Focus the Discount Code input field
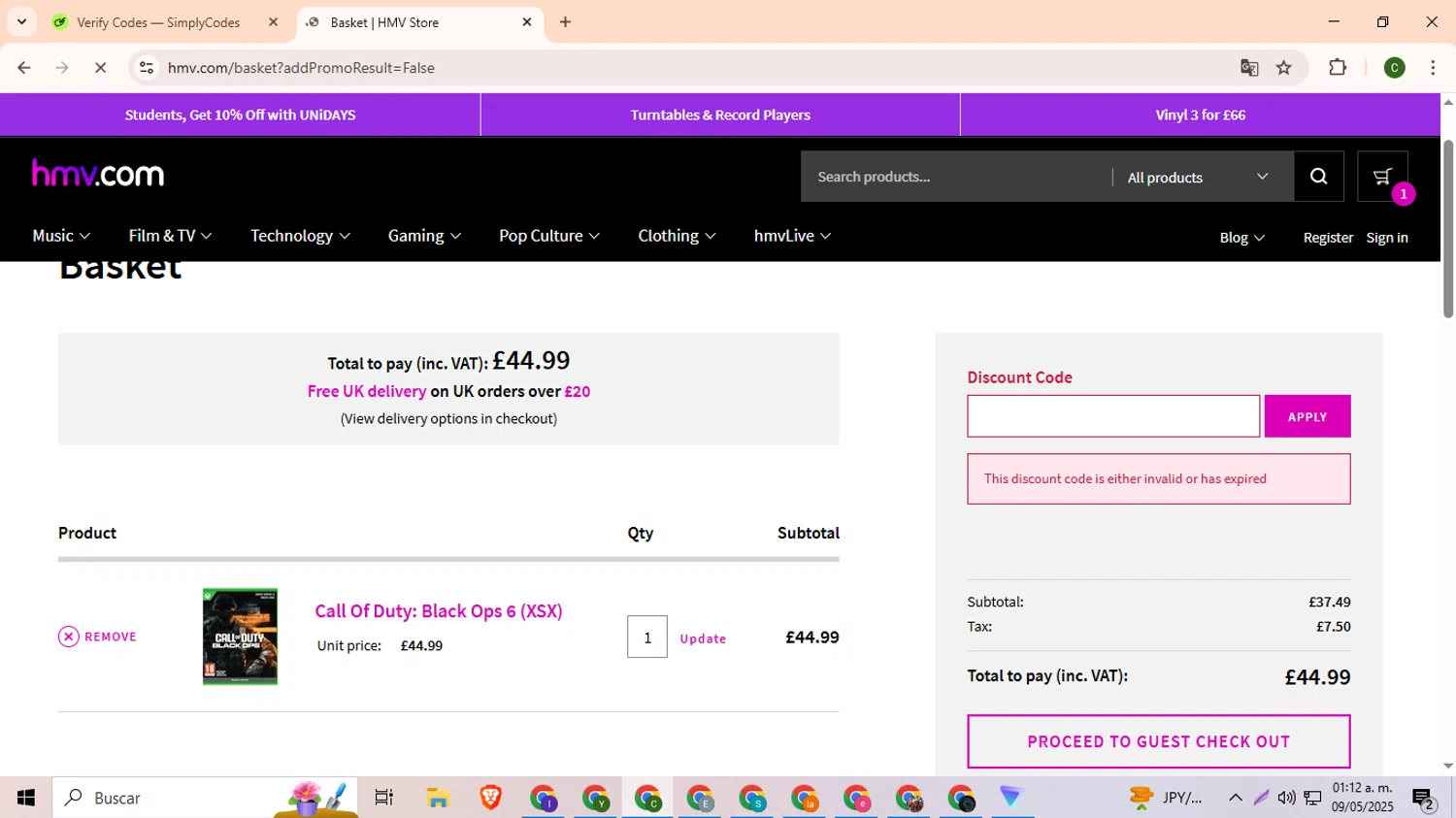The height and width of the screenshot is (818, 1456). click(1113, 416)
